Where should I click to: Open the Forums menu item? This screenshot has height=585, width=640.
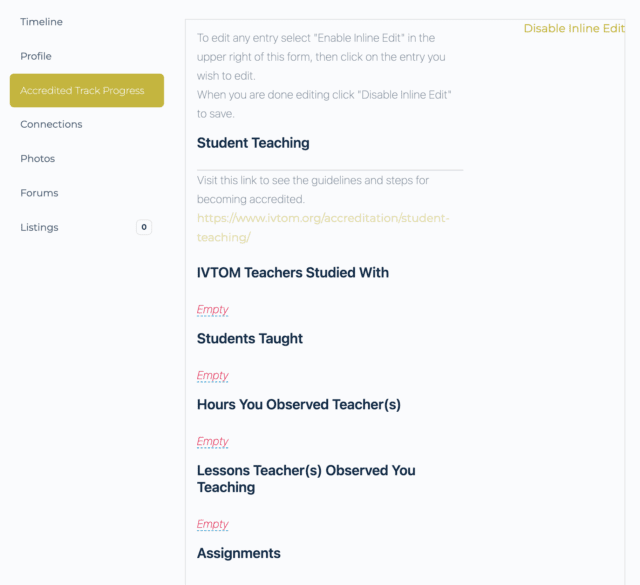[x=39, y=193]
